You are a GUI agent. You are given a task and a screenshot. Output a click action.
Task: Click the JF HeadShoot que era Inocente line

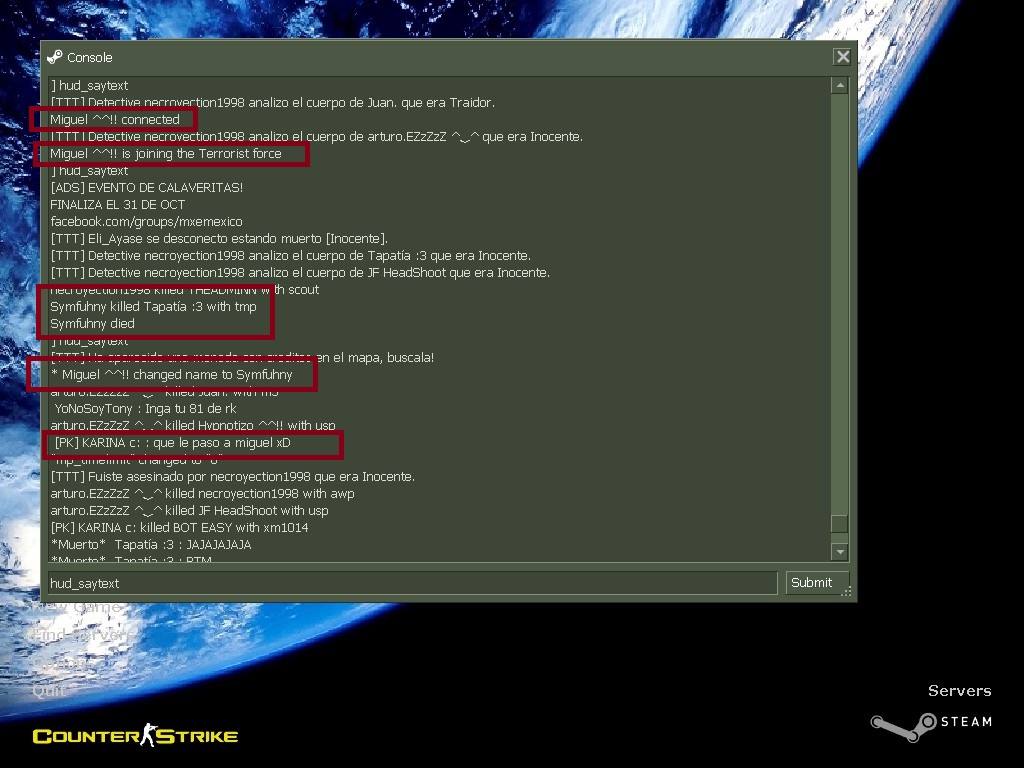tap(300, 272)
